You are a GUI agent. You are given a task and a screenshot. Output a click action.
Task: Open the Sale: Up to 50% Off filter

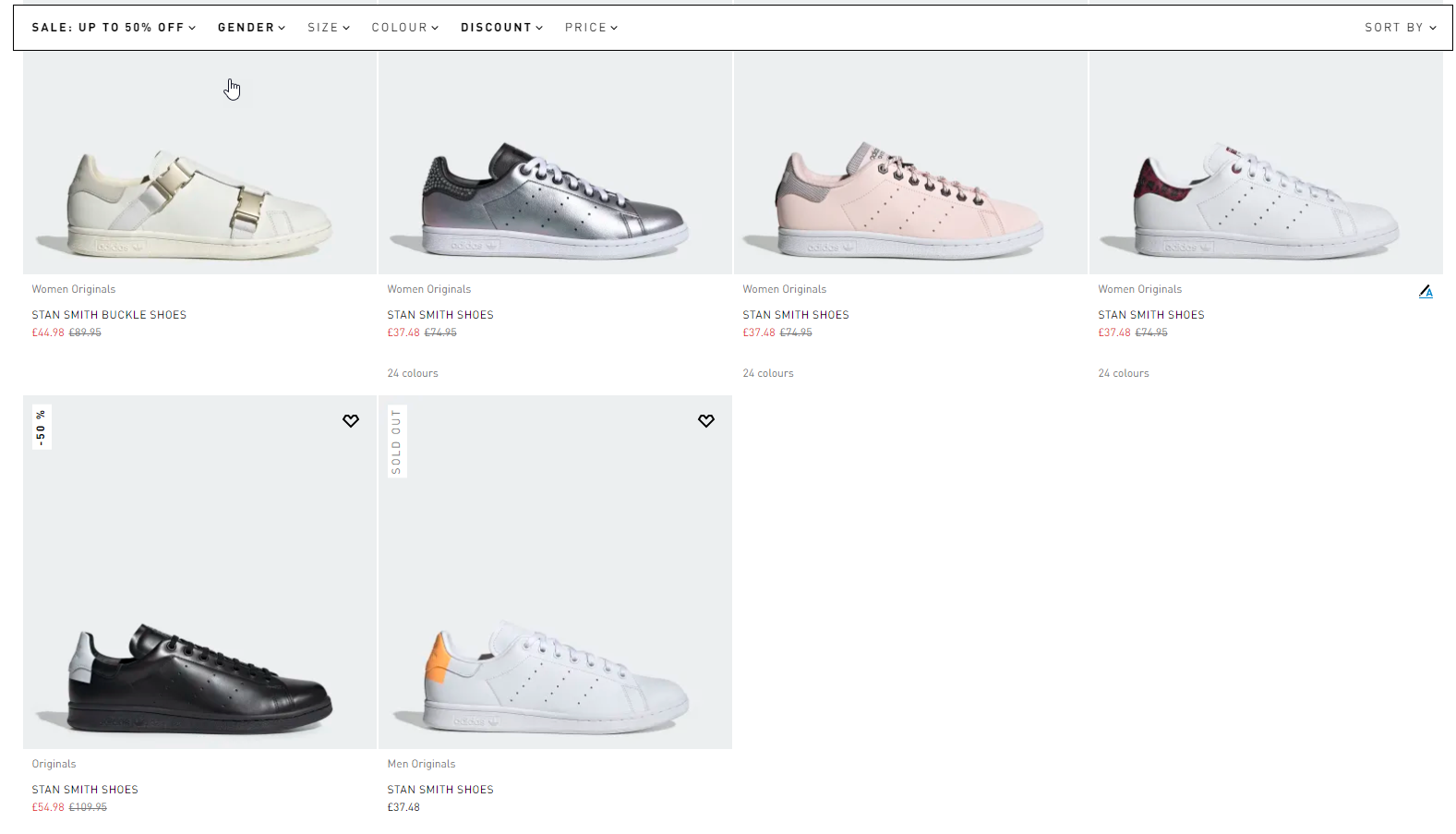coord(114,28)
